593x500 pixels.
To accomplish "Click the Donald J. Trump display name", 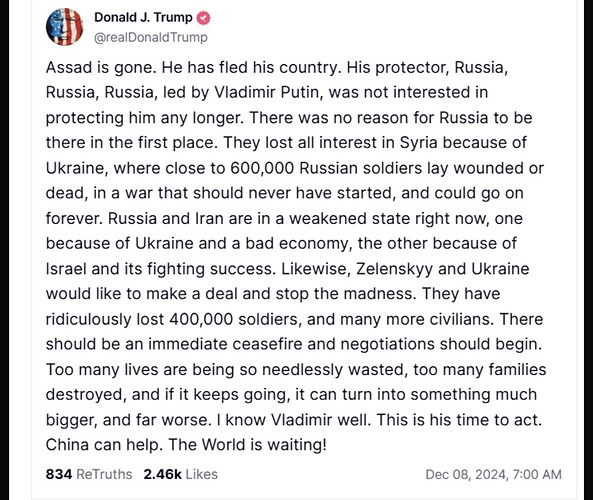I will pos(143,17).
